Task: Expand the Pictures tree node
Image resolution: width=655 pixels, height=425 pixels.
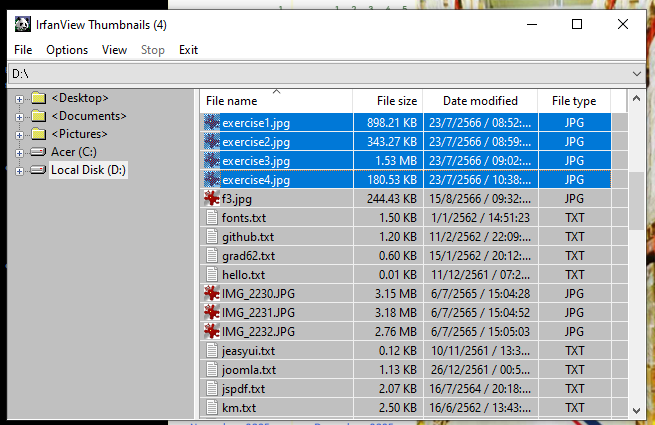Action: (20, 134)
